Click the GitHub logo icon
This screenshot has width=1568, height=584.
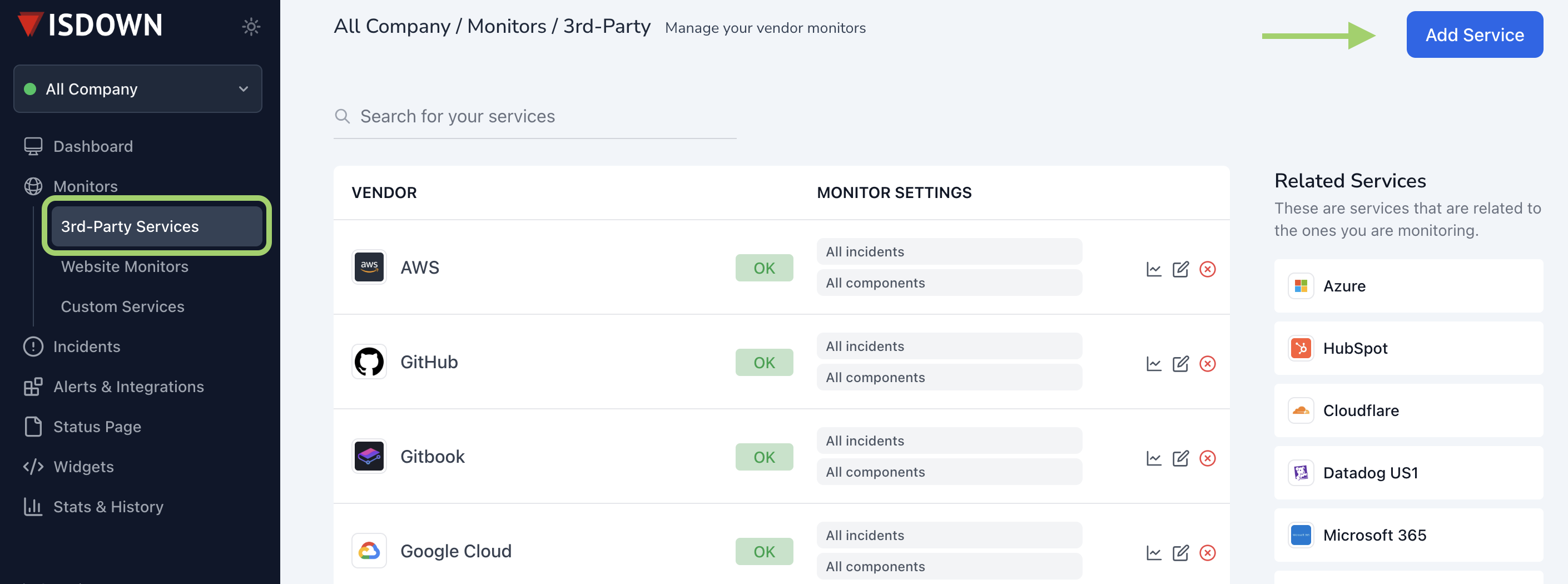pos(369,362)
